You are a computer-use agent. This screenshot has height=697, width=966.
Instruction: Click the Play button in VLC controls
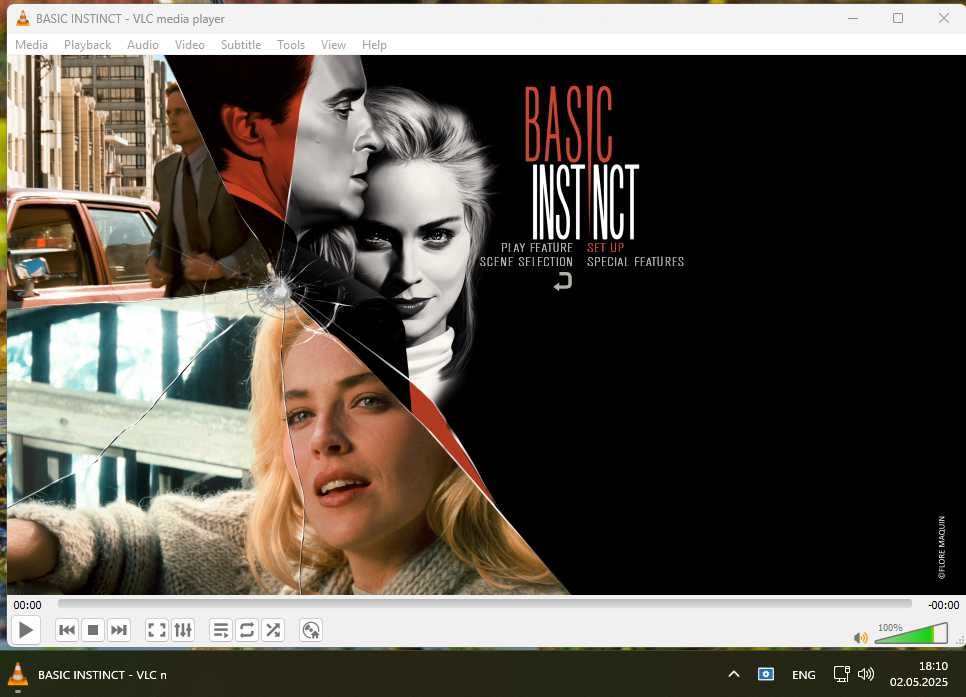pos(25,630)
